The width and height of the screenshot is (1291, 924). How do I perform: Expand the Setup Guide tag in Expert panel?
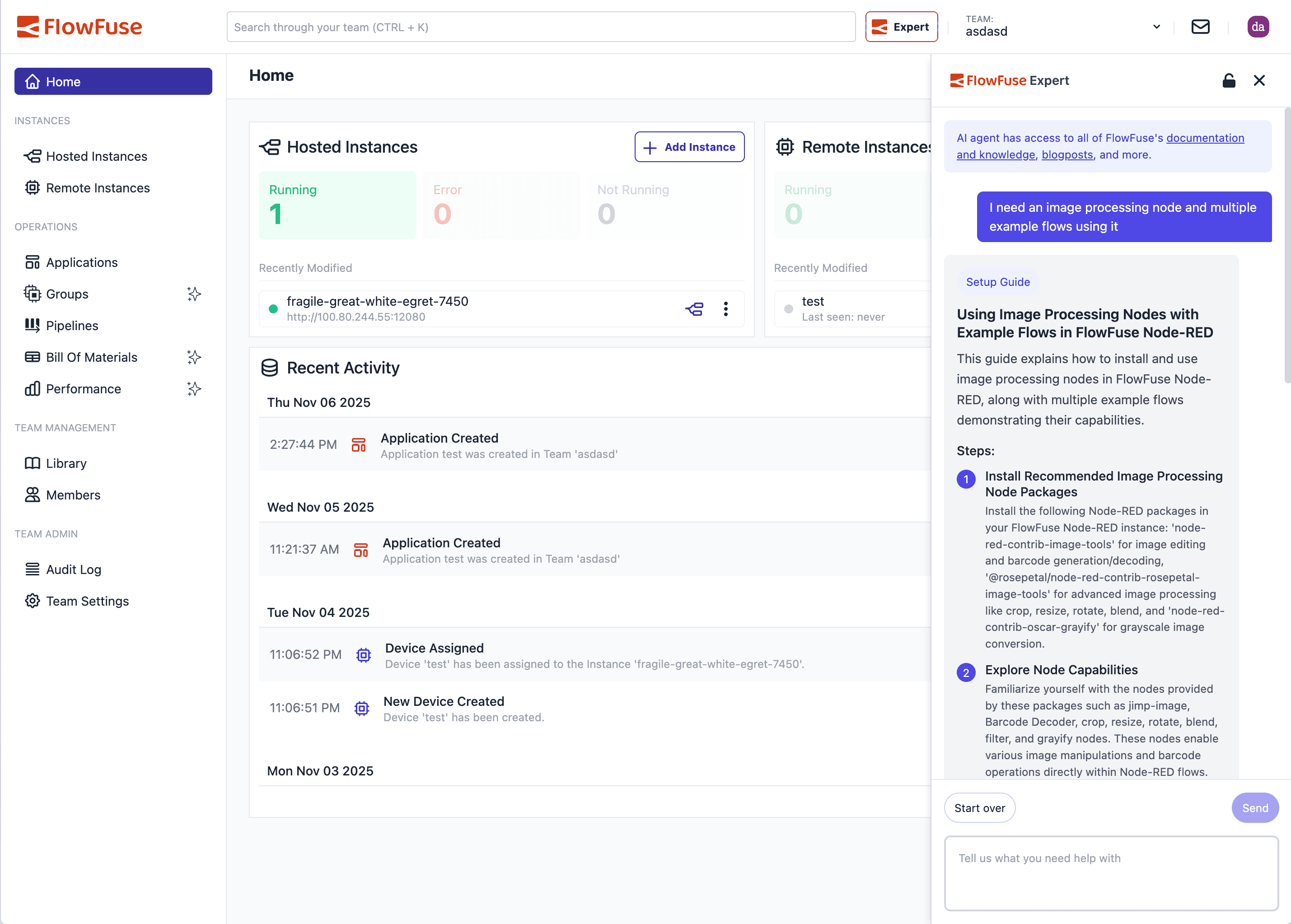tap(997, 282)
